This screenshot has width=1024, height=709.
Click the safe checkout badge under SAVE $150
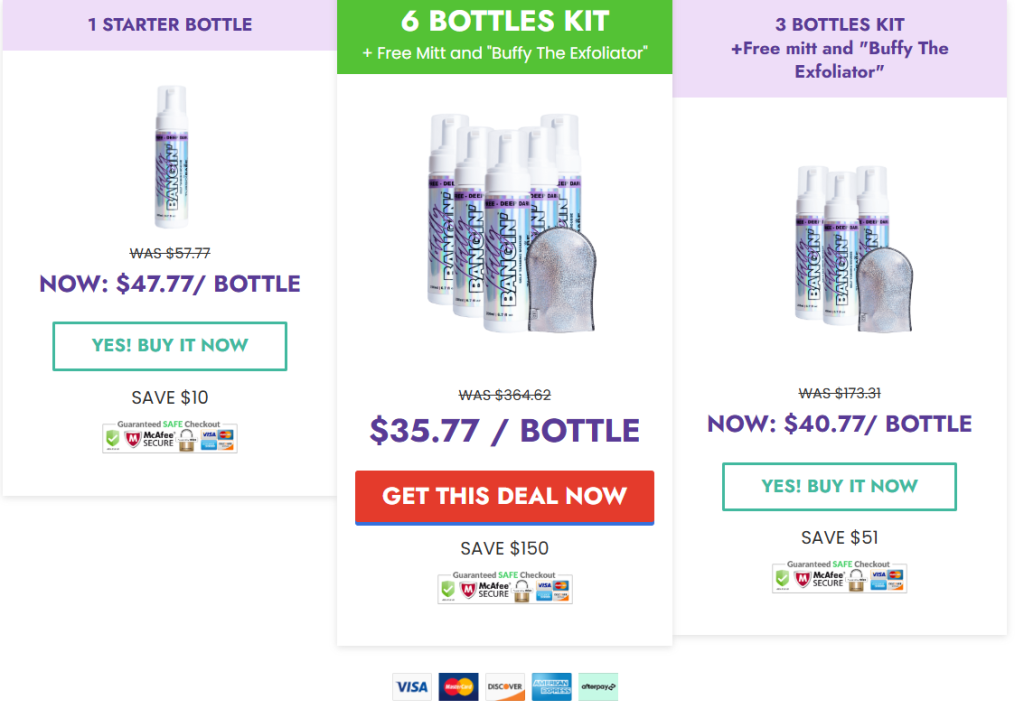tap(505, 588)
